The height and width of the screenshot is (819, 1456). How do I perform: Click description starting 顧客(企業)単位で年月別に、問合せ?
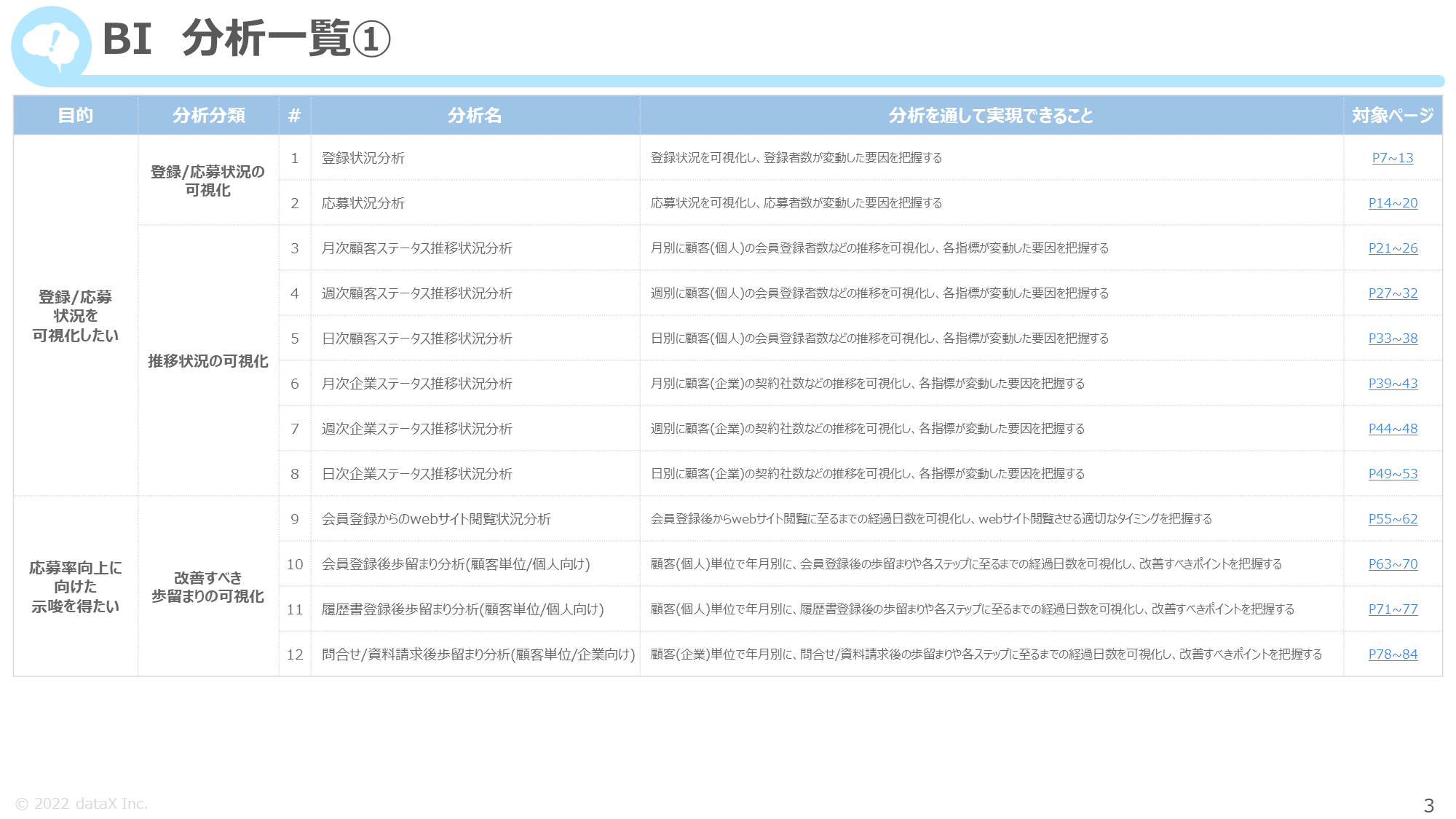[x=986, y=654]
